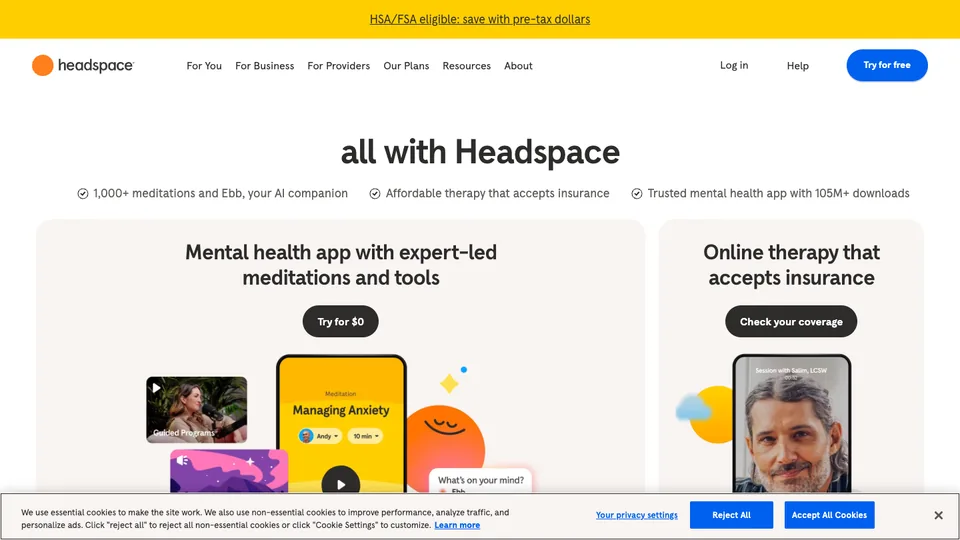Click the Guided Programs video thumbnail
The width and height of the screenshot is (960, 540).
coord(197,409)
